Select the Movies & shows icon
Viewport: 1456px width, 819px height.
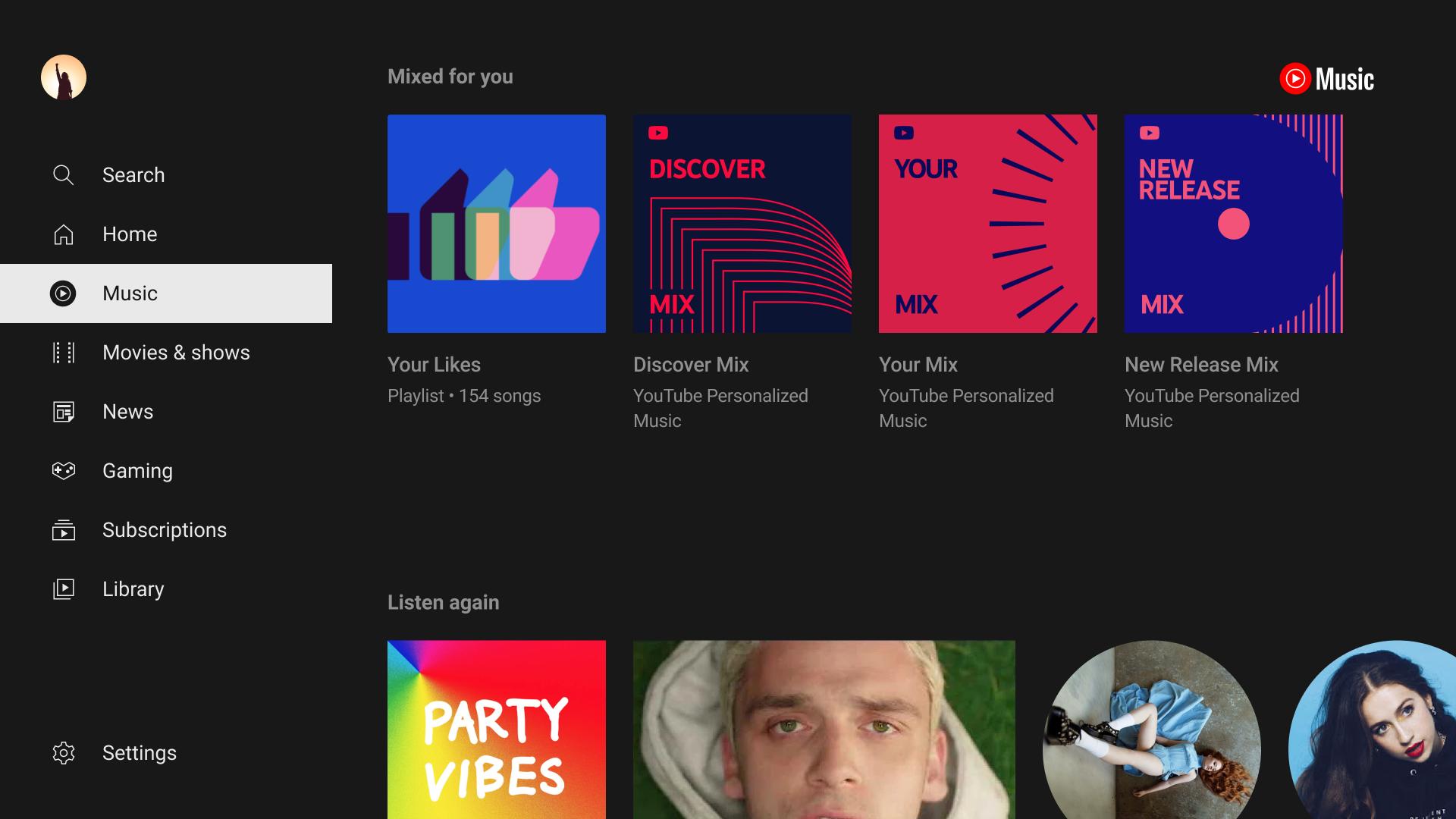click(64, 352)
